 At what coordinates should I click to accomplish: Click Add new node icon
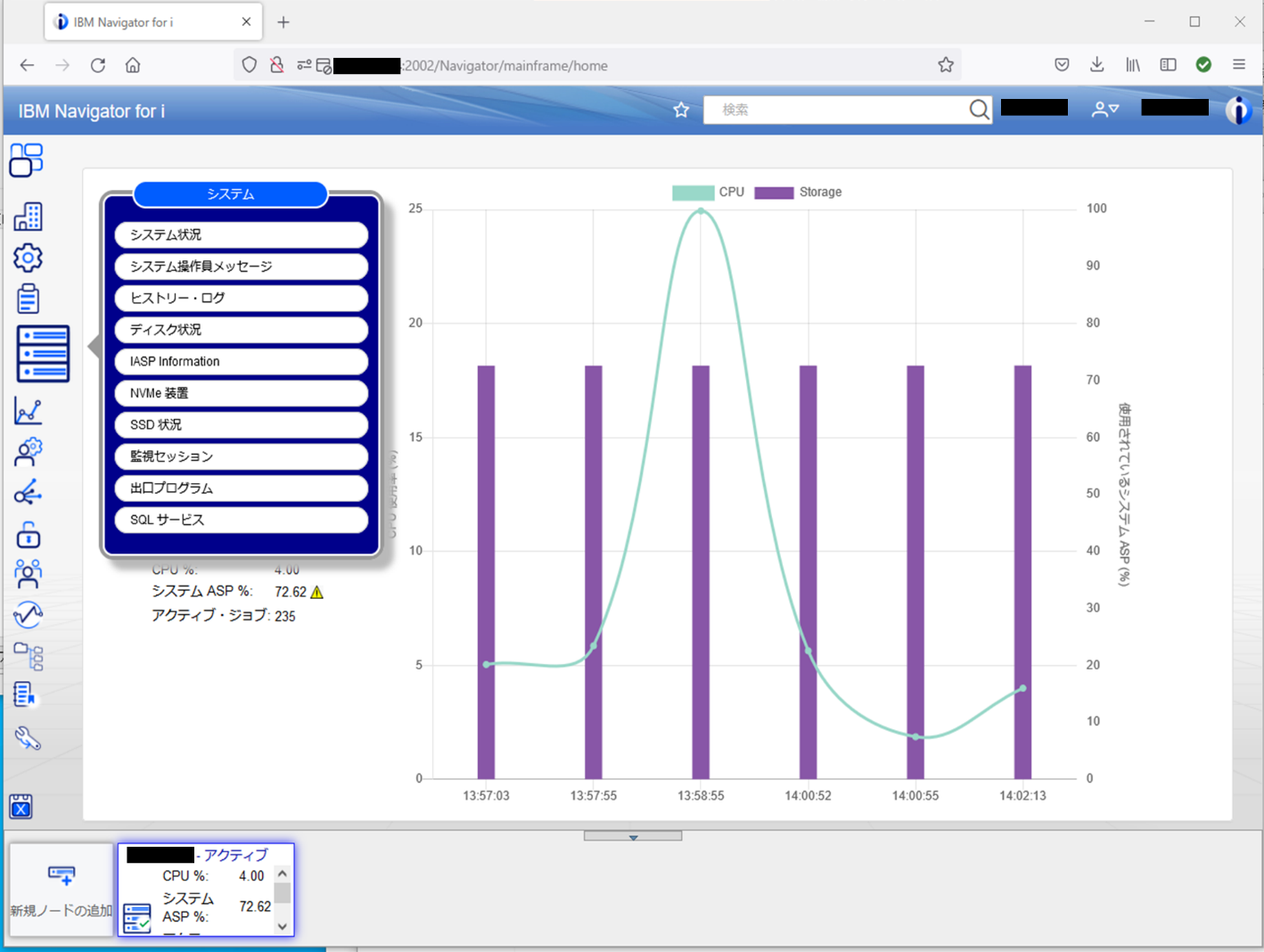point(62,875)
